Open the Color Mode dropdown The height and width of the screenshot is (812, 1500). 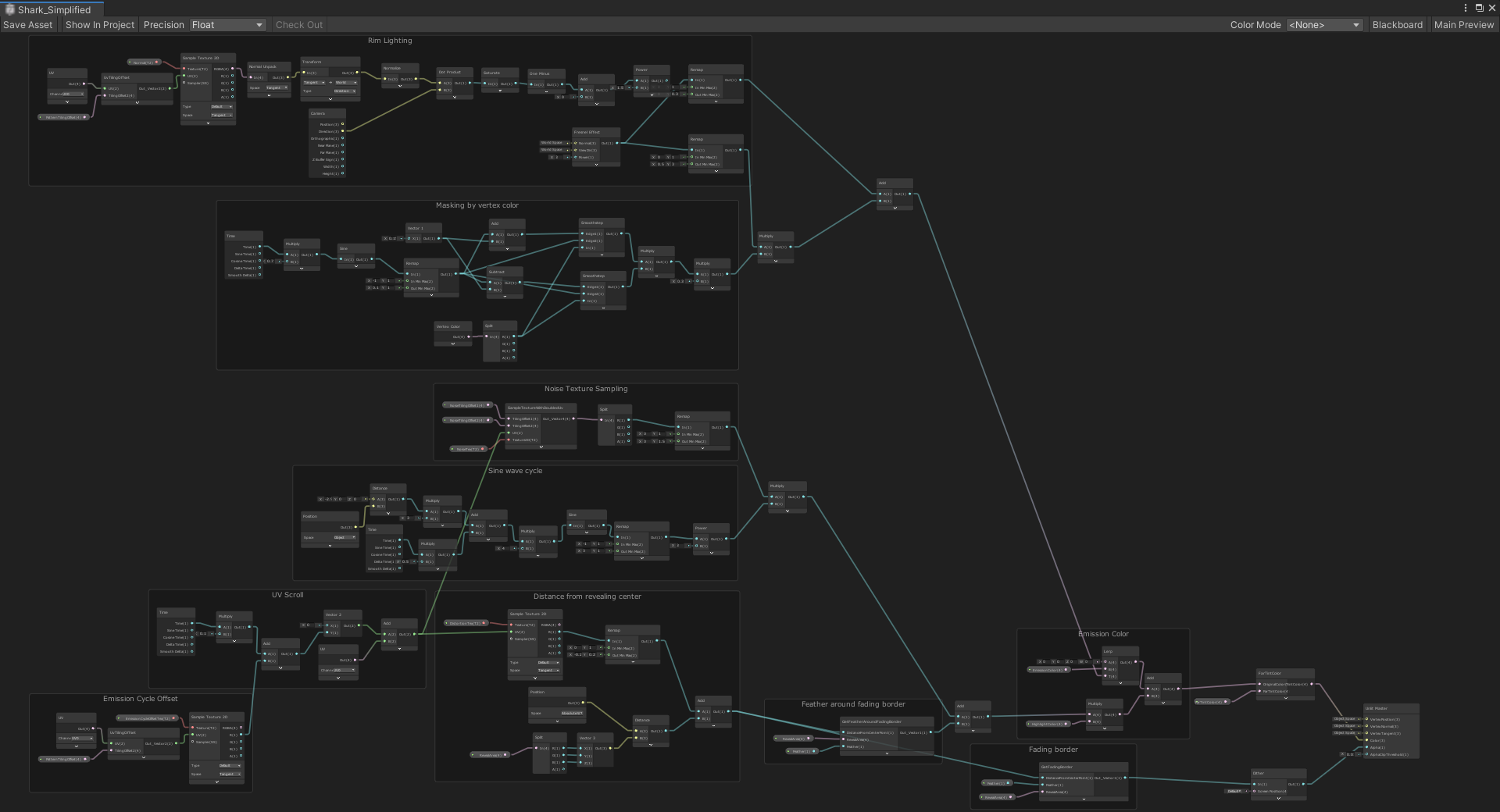pyautogui.click(x=1324, y=25)
